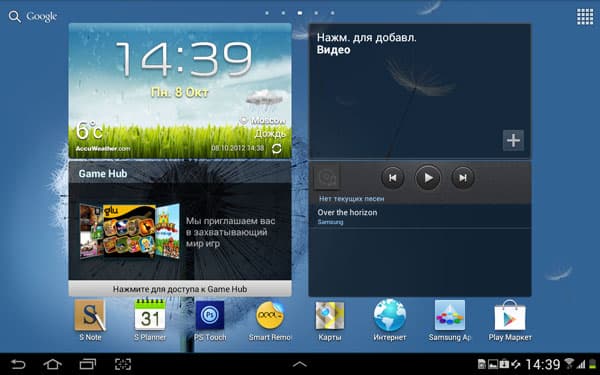Viewport: 600px width, 375px height.
Task: Tap Нажм. для добавл. Видео text
Action: (x=366, y=44)
